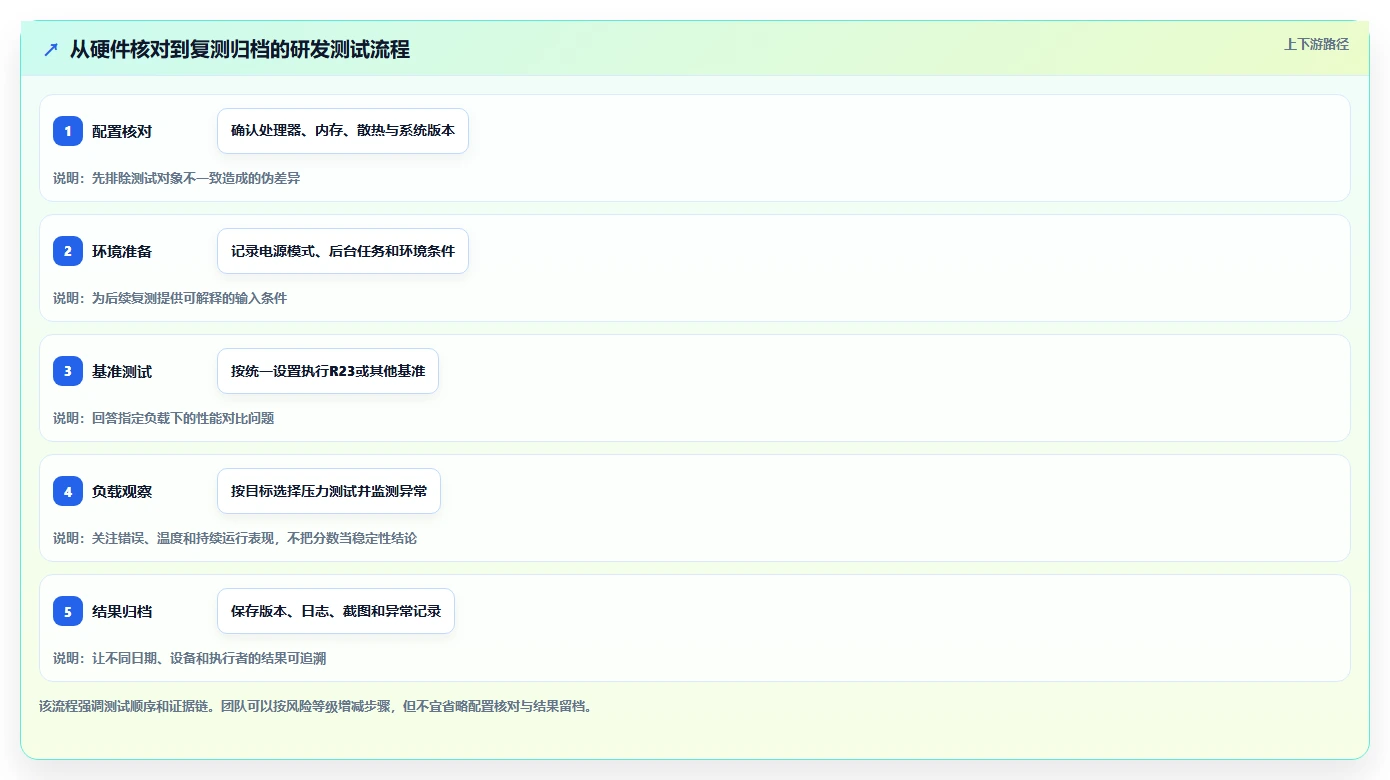This screenshot has width=1390, height=780.
Task: Click step number badge 1
Action: (x=68, y=131)
